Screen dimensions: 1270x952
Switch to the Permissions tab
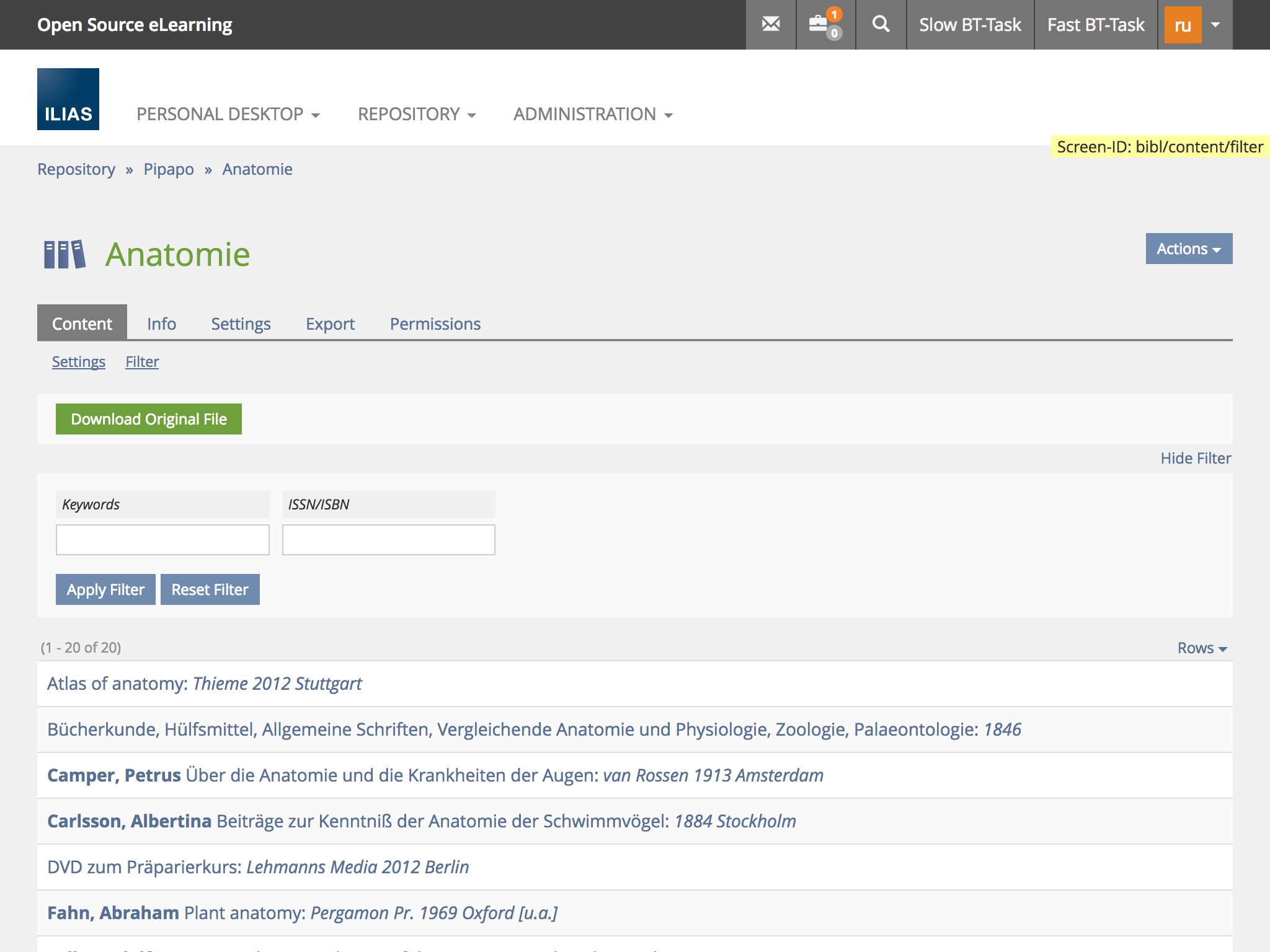(x=435, y=324)
